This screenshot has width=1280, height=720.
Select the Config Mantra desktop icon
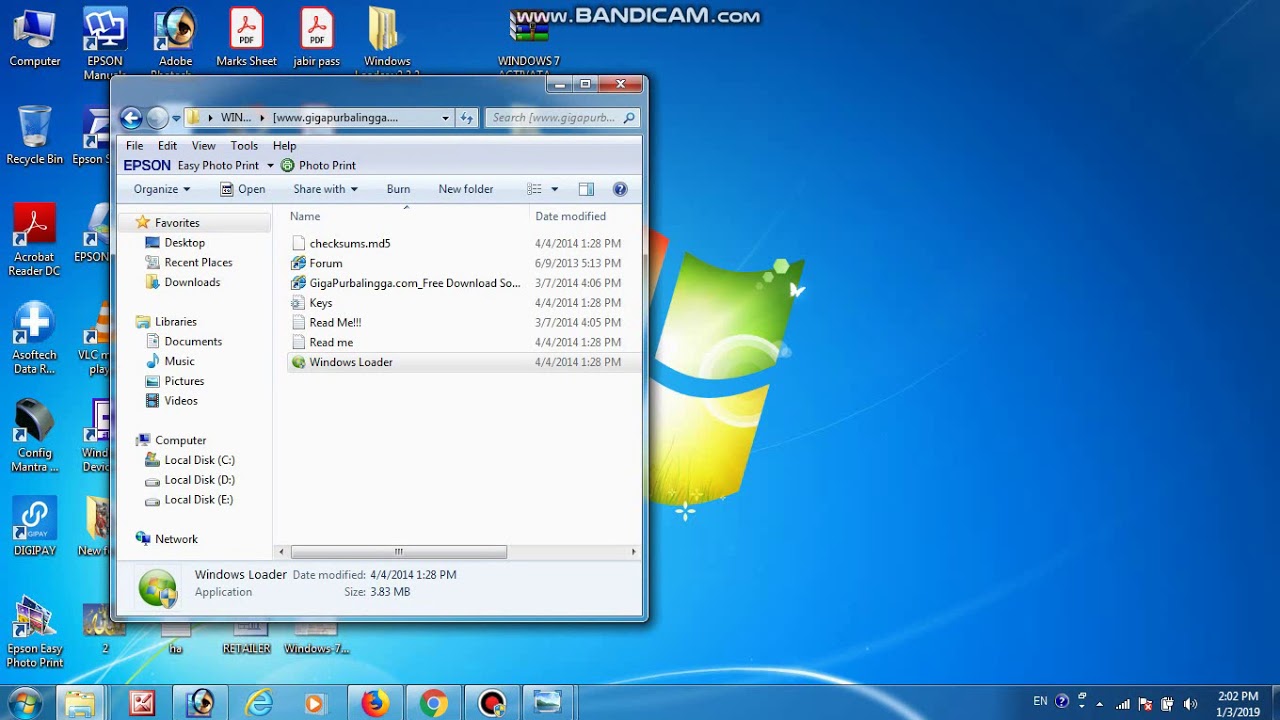tap(35, 437)
